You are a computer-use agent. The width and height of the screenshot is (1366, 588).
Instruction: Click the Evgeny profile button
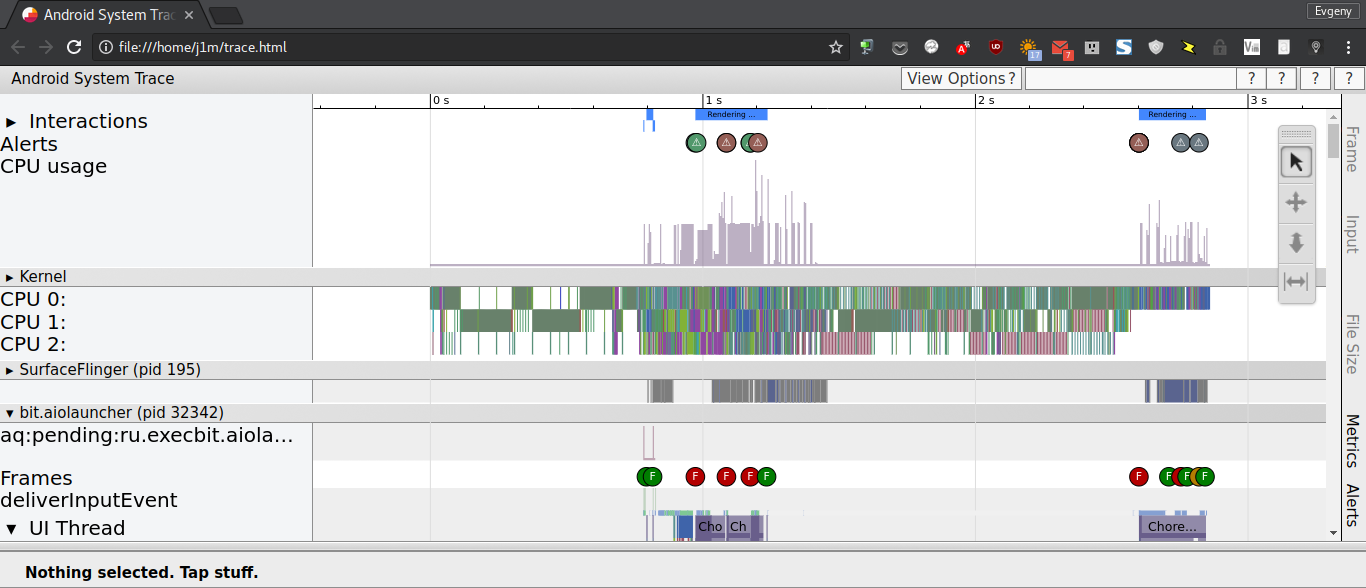click(x=1333, y=11)
